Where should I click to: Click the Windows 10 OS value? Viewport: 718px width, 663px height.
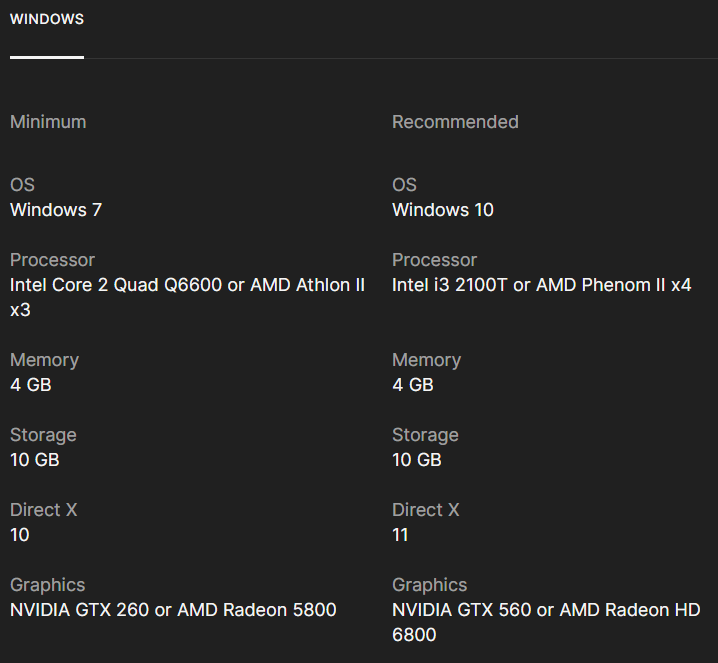tap(443, 210)
